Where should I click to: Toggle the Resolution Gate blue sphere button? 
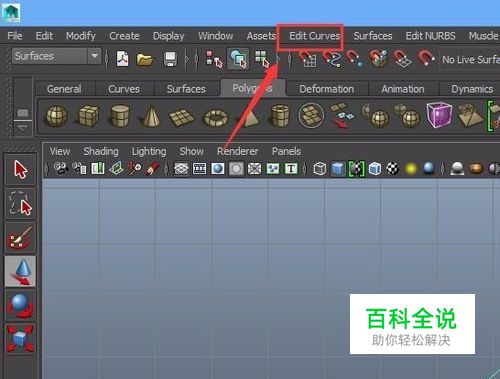click(218, 169)
